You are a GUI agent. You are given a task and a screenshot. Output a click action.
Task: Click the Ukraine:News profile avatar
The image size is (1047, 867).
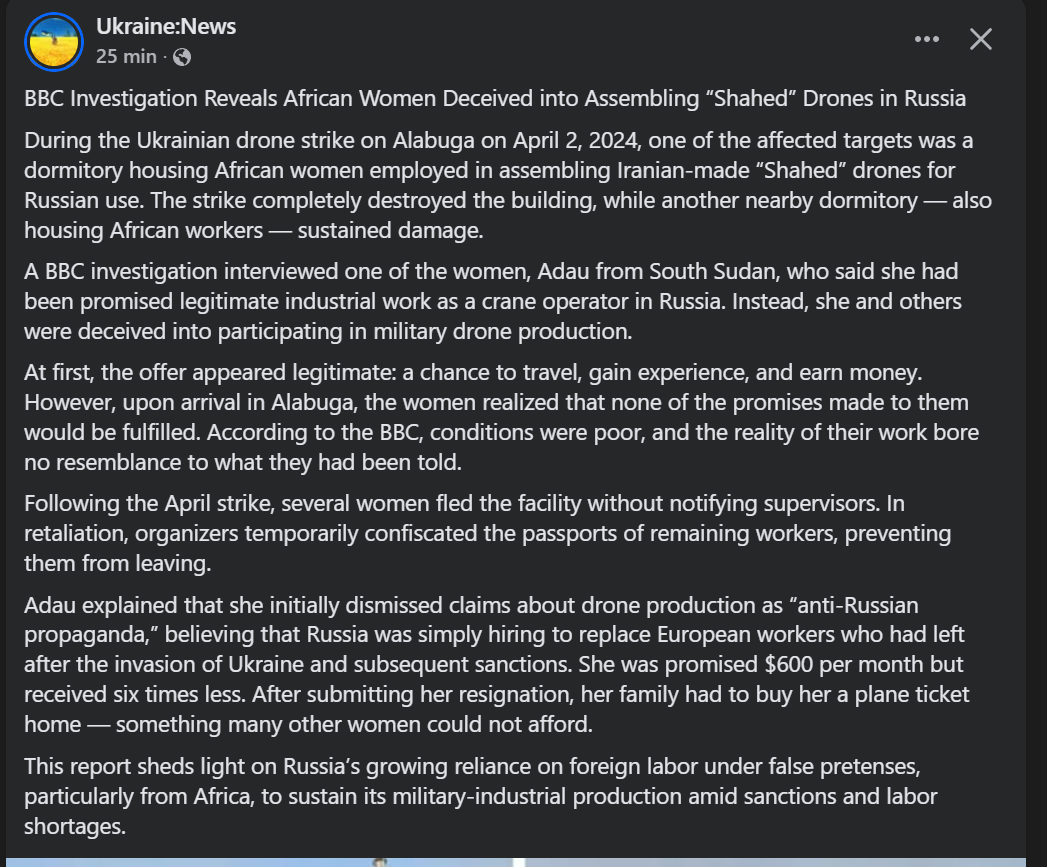point(53,41)
